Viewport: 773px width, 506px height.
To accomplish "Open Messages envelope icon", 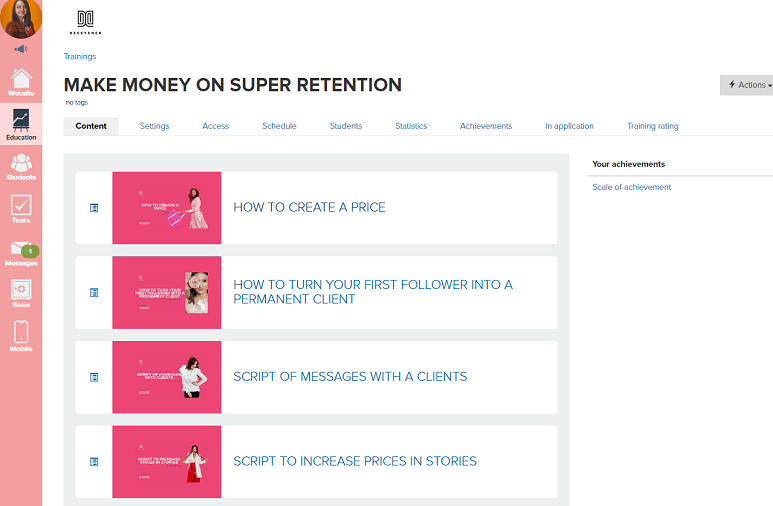I will coord(21,250).
